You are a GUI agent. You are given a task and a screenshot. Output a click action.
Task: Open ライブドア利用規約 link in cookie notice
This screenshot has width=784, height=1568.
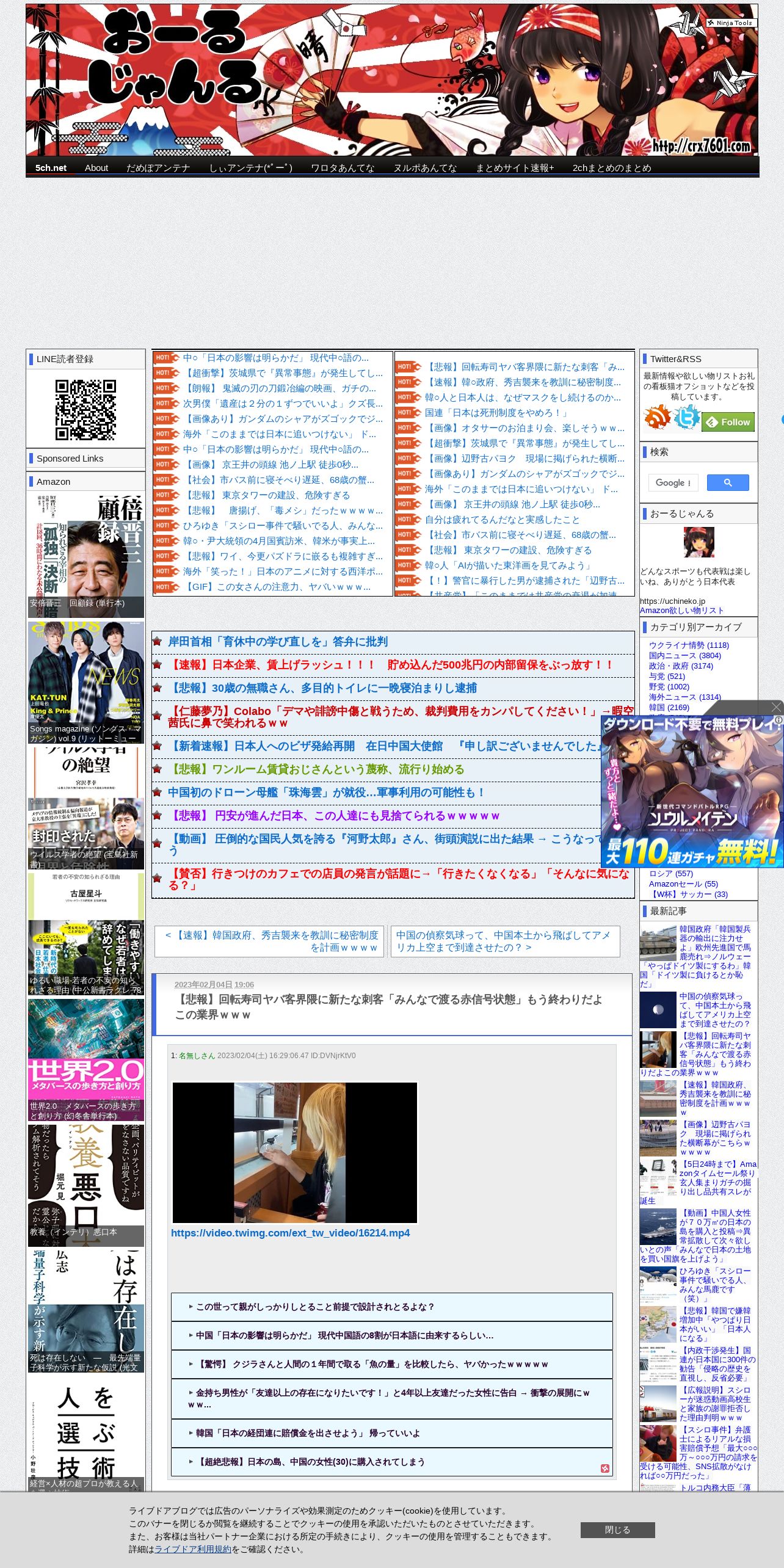(193, 1548)
